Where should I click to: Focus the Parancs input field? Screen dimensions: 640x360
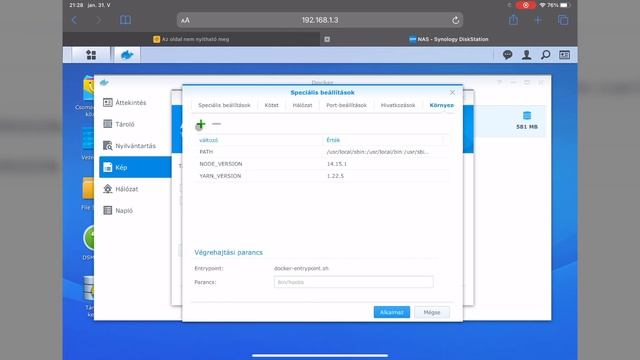[353, 282]
